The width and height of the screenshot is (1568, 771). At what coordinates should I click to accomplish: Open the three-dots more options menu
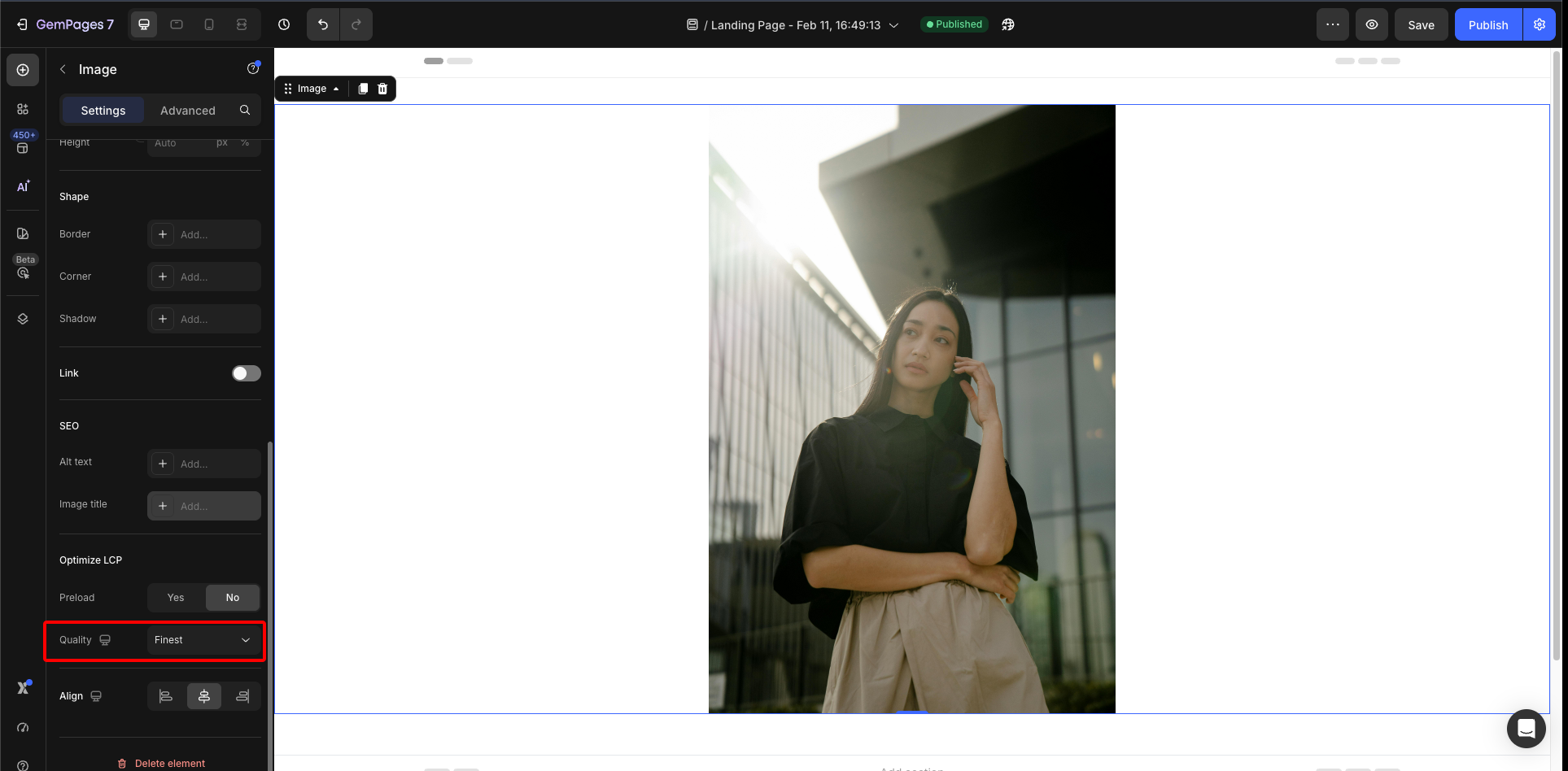click(x=1333, y=24)
